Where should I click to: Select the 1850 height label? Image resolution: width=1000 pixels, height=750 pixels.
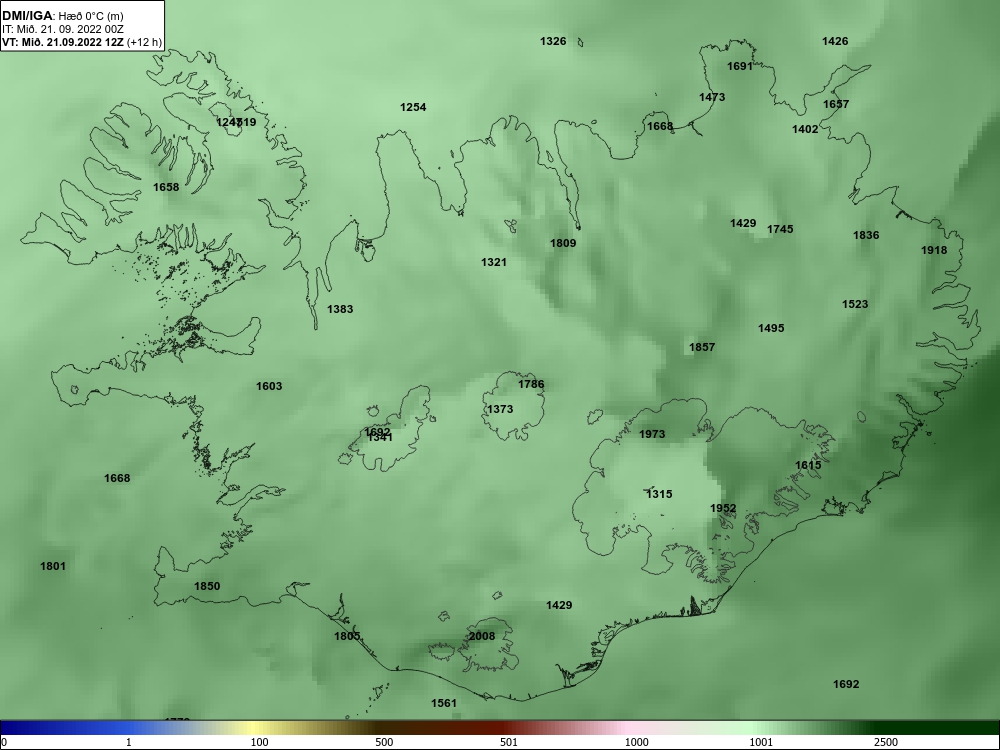click(x=207, y=587)
